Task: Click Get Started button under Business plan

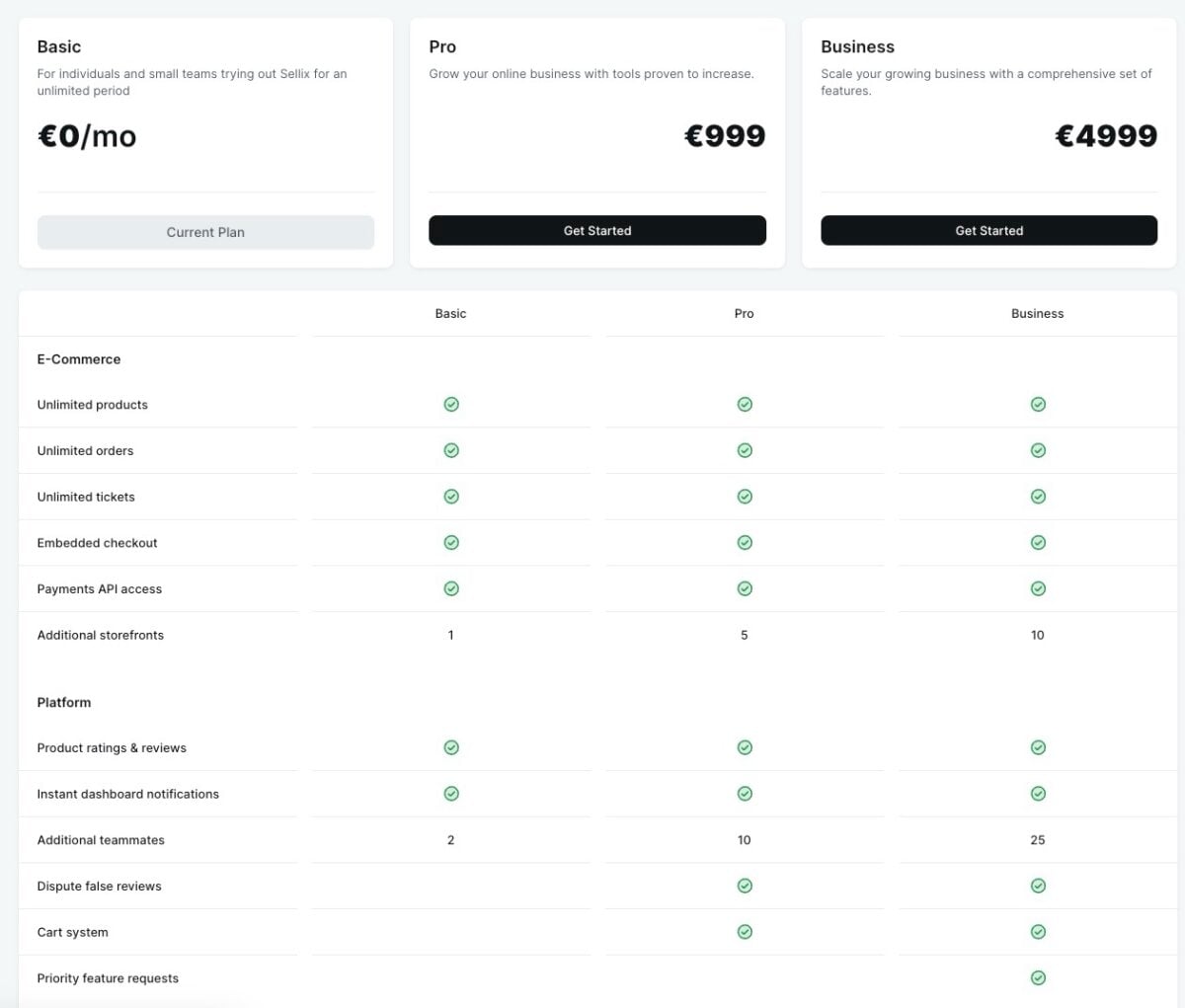Action: [988, 230]
